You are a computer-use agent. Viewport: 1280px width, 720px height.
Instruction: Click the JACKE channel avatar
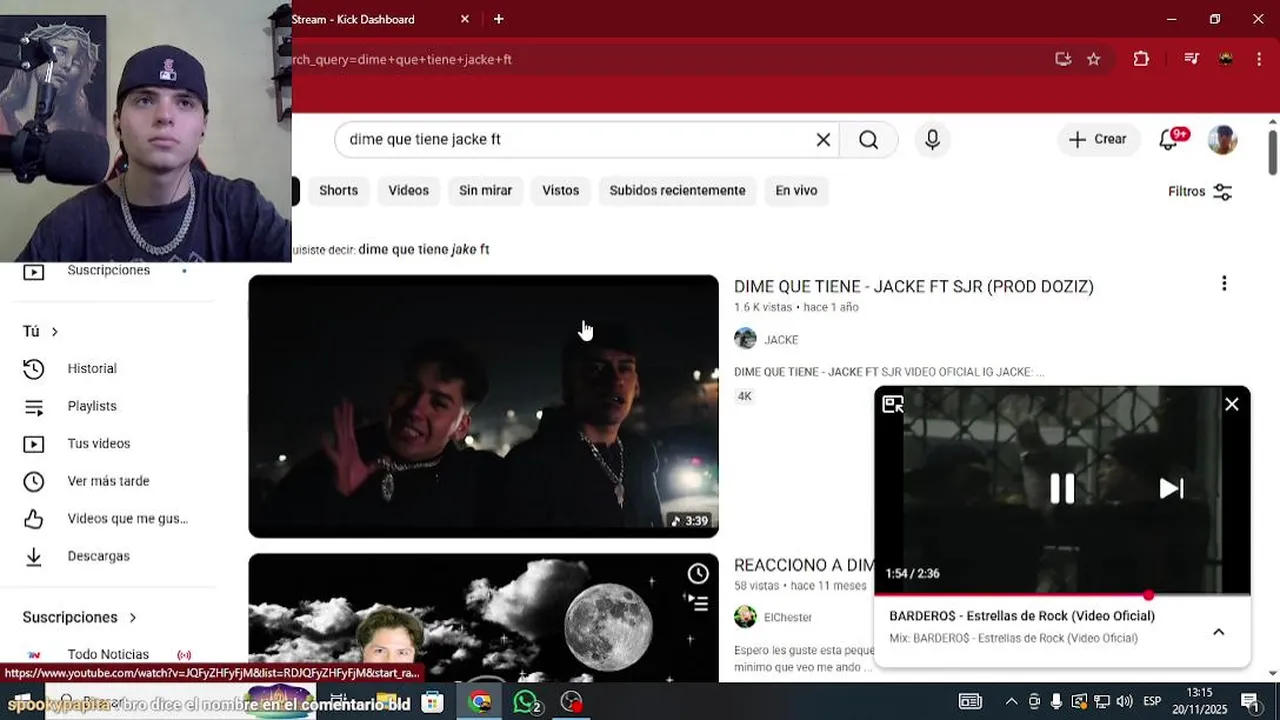(745, 338)
